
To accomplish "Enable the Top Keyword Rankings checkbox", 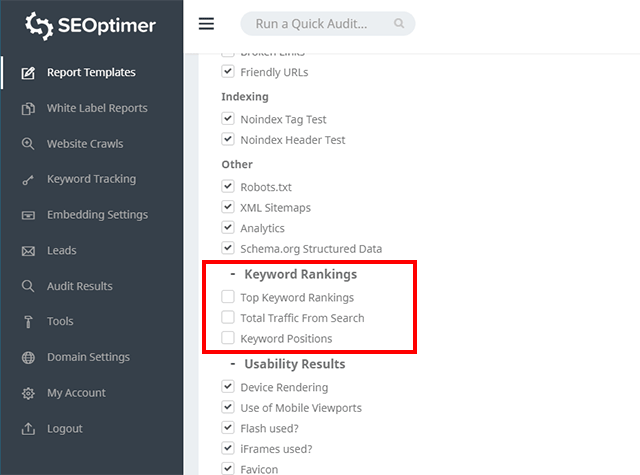I will 228,297.
